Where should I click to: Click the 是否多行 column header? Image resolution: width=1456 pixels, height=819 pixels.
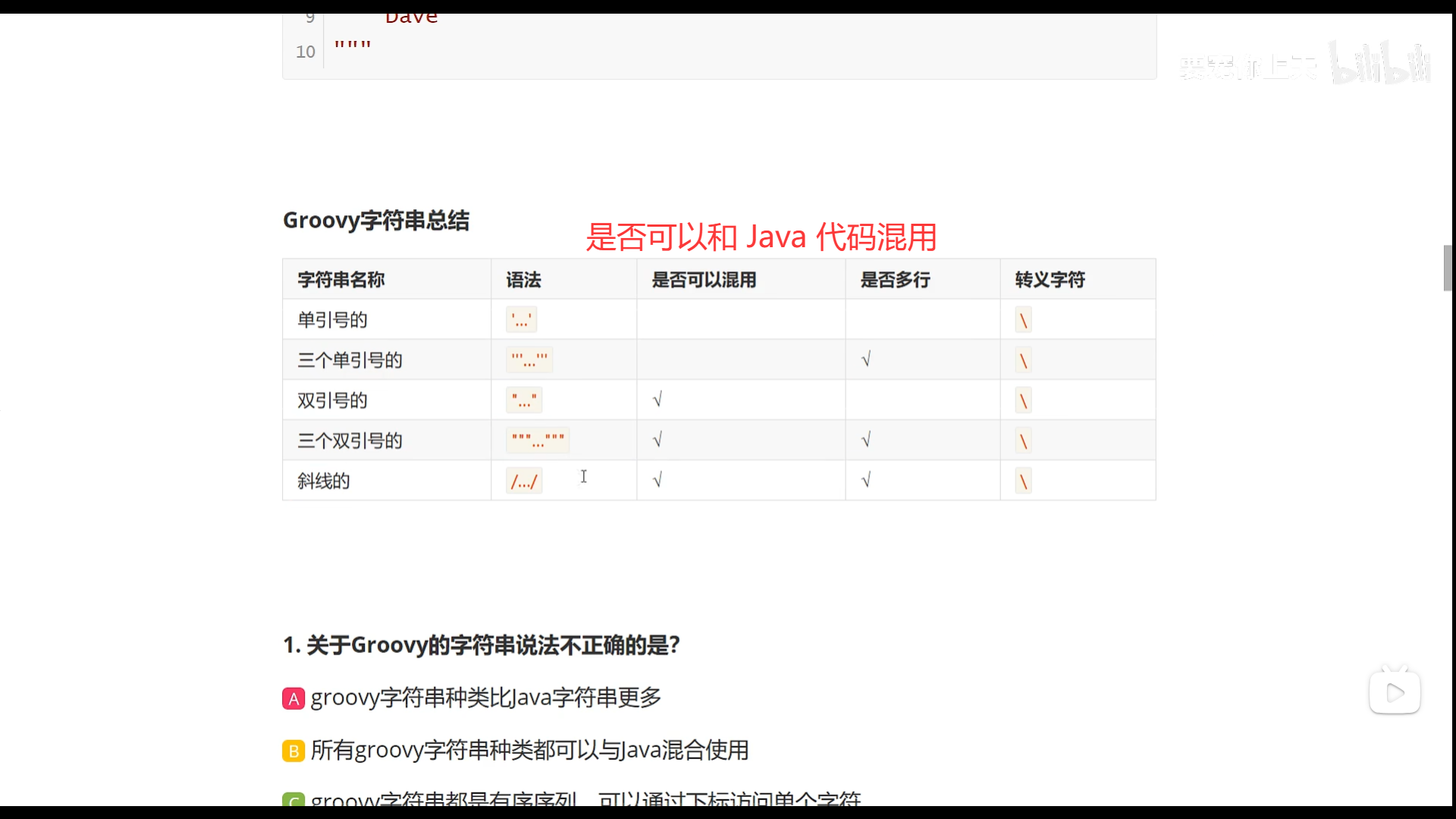pos(895,280)
